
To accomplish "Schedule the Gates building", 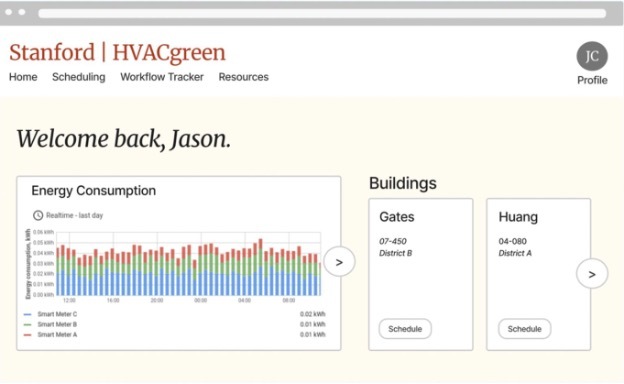I will (x=405, y=329).
